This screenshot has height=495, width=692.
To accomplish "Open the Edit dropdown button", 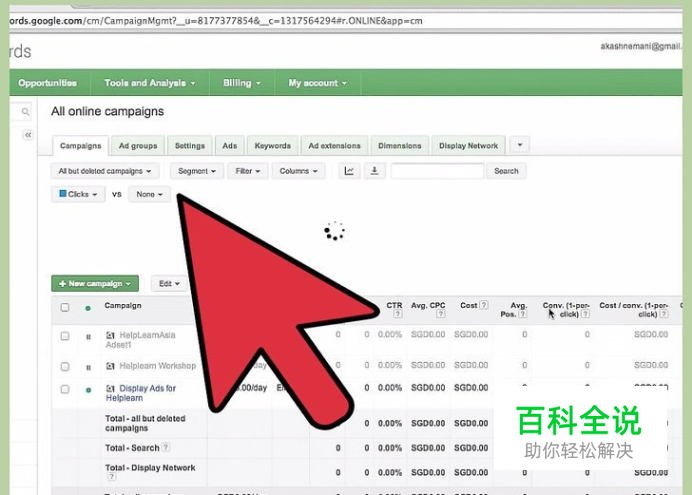I will click(x=169, y=283).
